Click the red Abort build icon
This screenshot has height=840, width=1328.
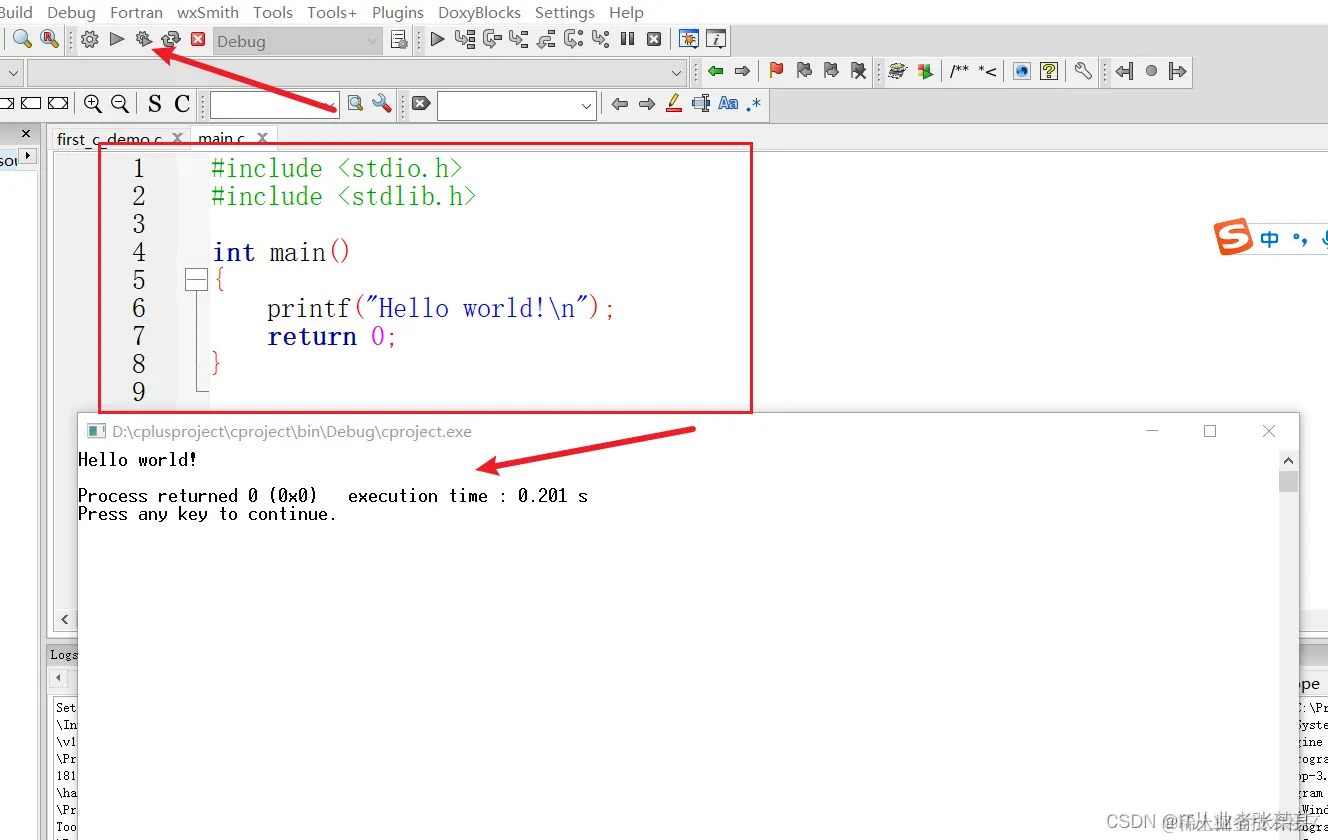pyautogui.click(x=198, y=39)
